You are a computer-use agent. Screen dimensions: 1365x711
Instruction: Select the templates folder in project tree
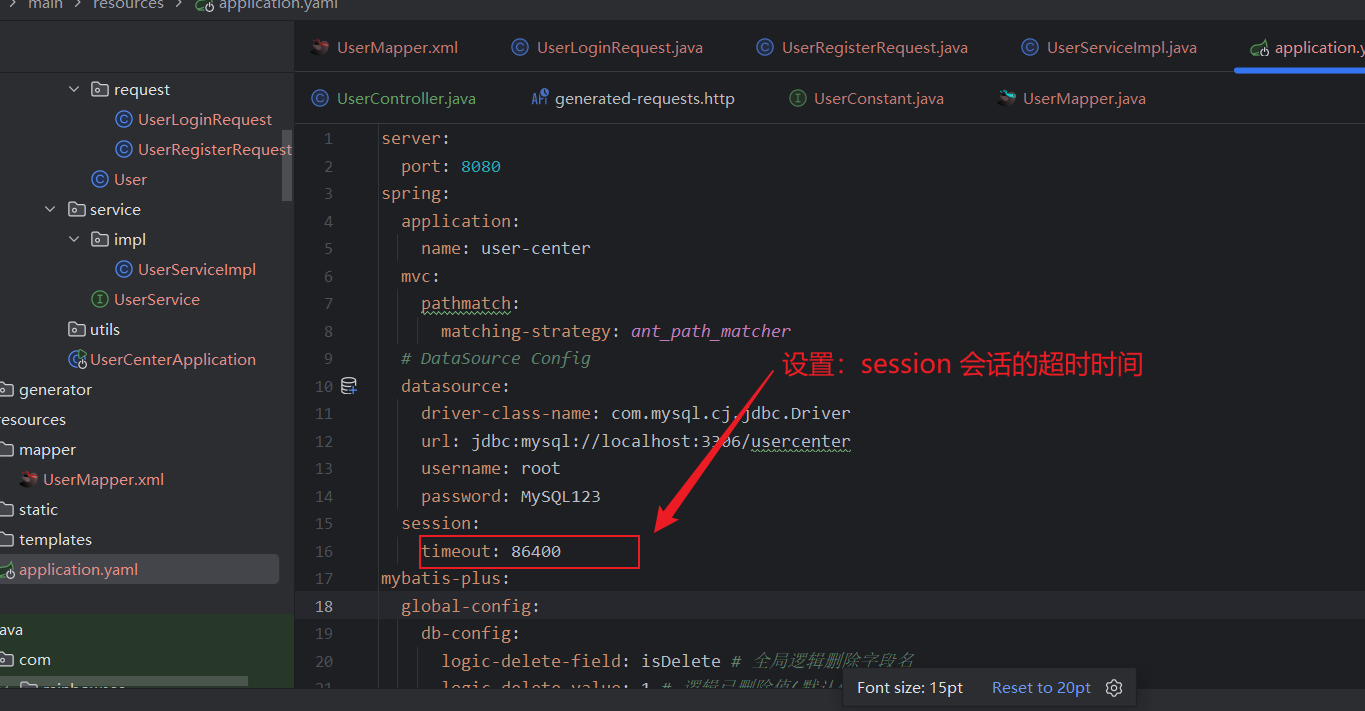coord(55,539)
